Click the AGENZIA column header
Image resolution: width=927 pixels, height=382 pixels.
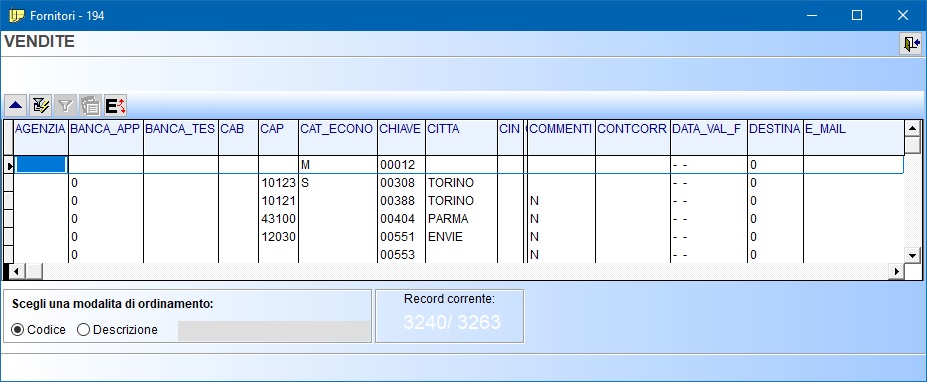click(41, 137)
